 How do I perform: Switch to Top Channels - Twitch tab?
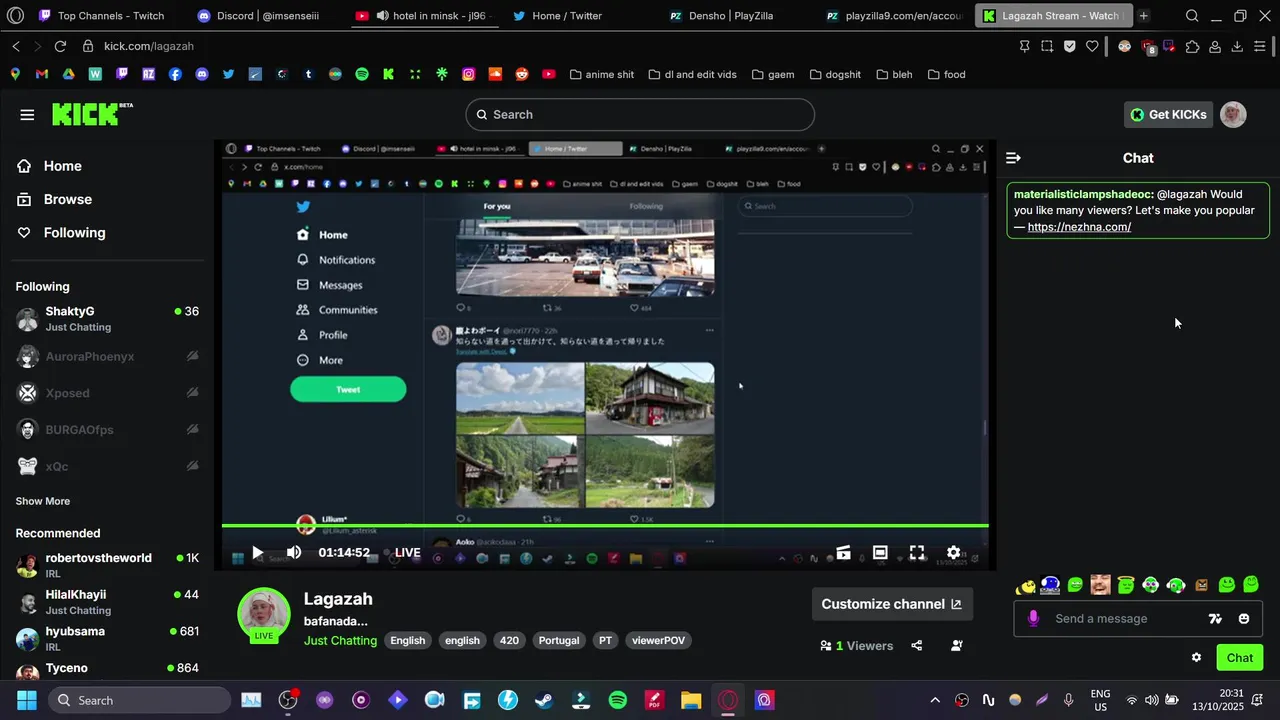100,16
